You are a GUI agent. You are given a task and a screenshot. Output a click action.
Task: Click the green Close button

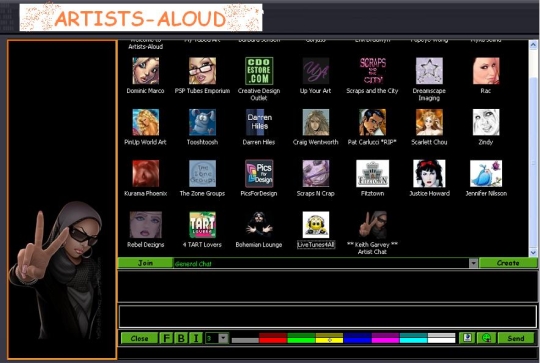pos(139,338)
